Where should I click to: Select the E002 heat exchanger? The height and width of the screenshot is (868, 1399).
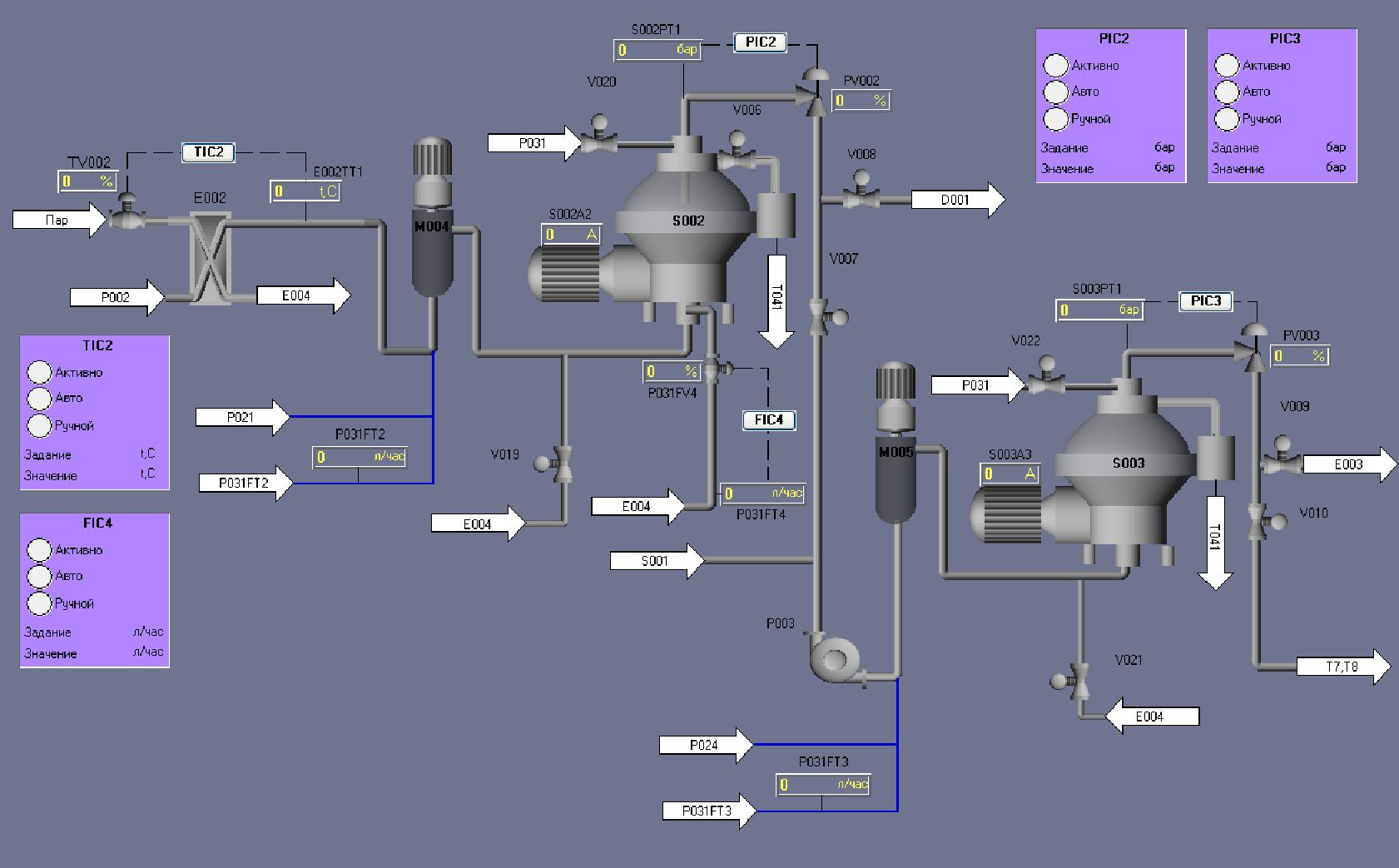210,258
